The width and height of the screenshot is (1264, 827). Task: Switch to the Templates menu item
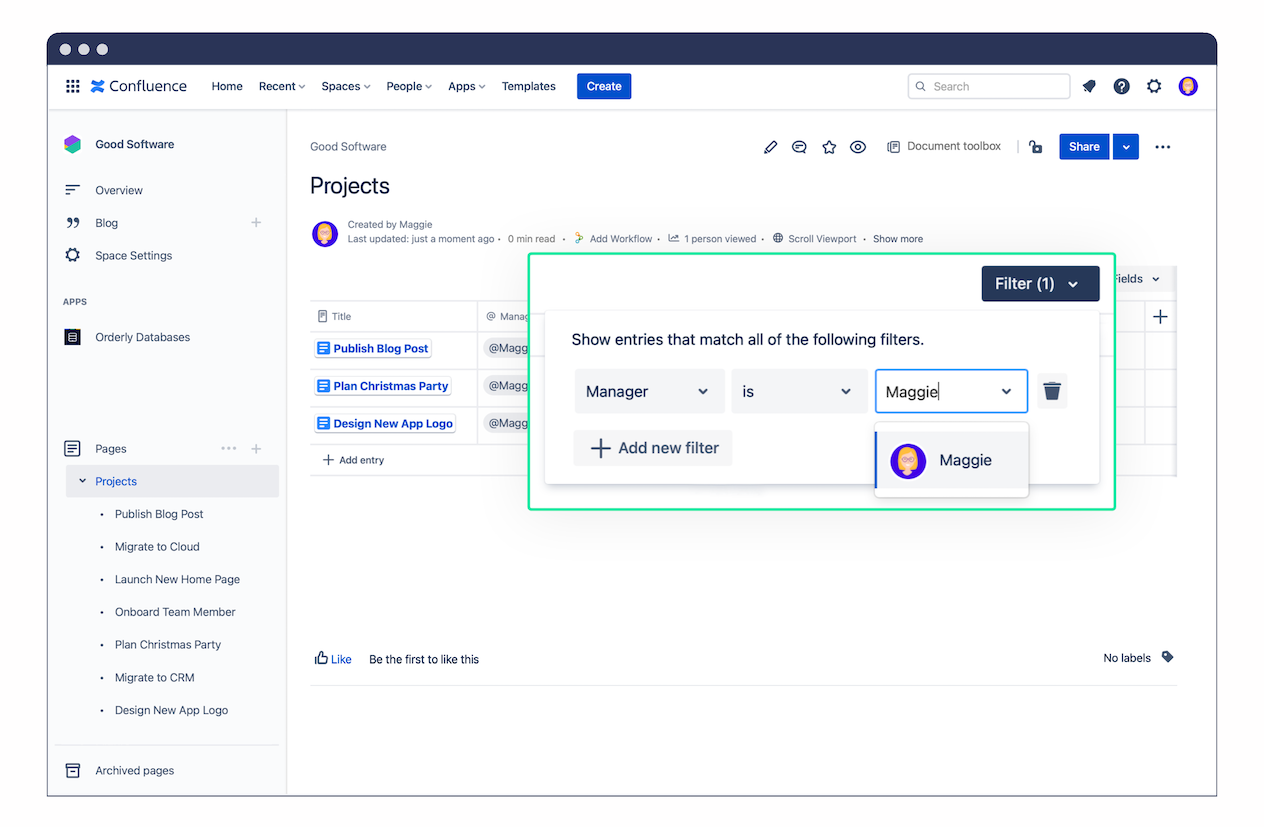point(528,86)
